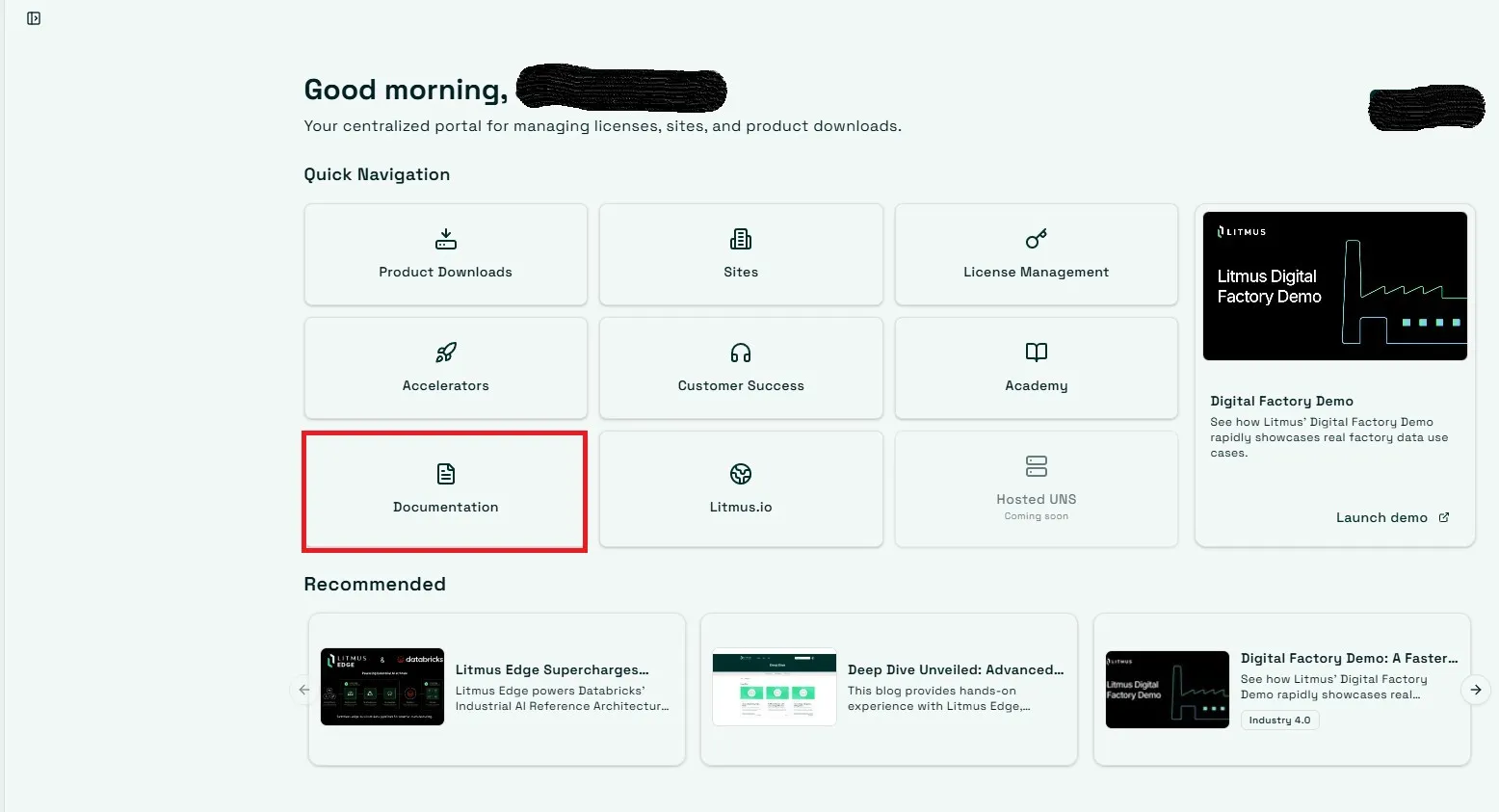This screenshot has width=1499, height=812.
Task: Click the 'Quick Navigation' heading
Action: (x=377, y=174)
